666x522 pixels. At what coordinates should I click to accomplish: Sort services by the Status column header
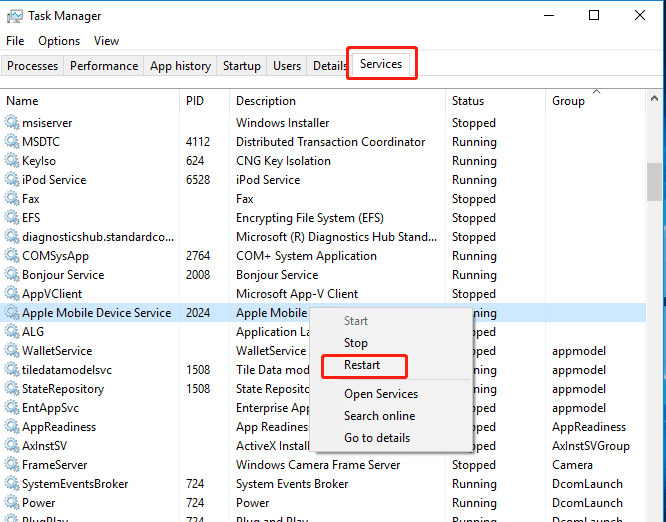coord(468,101)
